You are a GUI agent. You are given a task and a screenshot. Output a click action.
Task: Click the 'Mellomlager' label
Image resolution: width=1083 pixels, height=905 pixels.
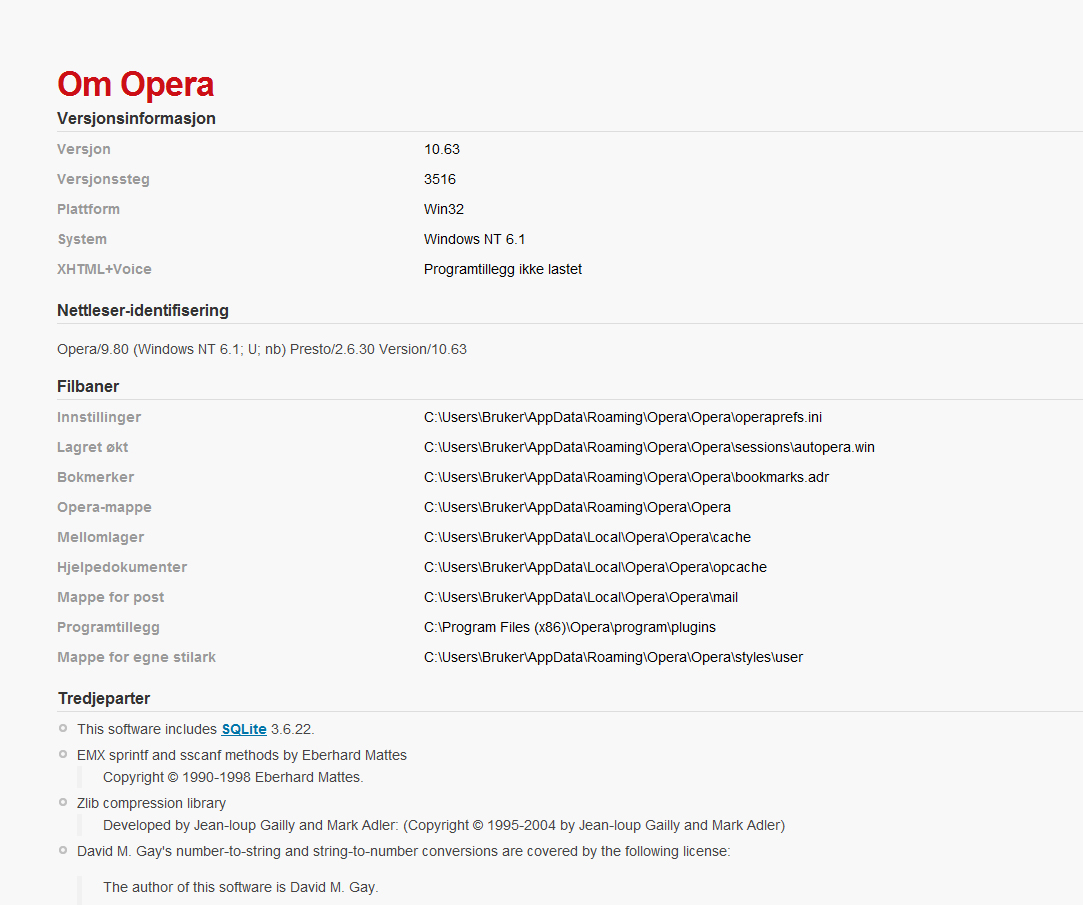[101, 537]
